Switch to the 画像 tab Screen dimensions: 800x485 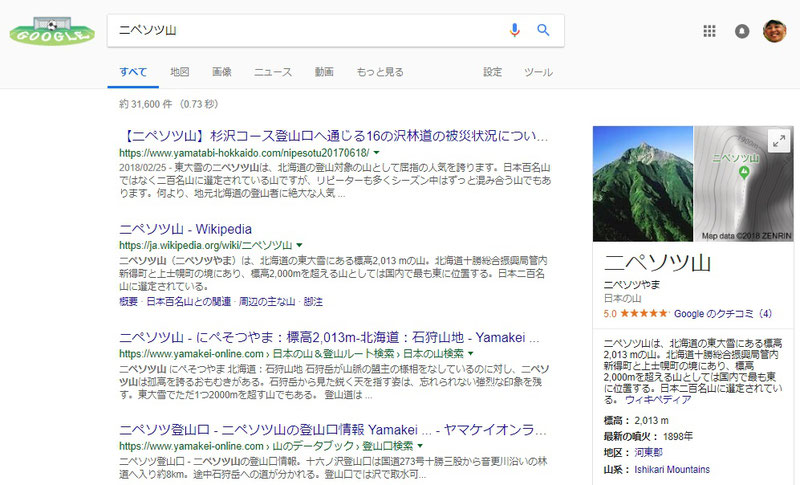tap(222, 72)
